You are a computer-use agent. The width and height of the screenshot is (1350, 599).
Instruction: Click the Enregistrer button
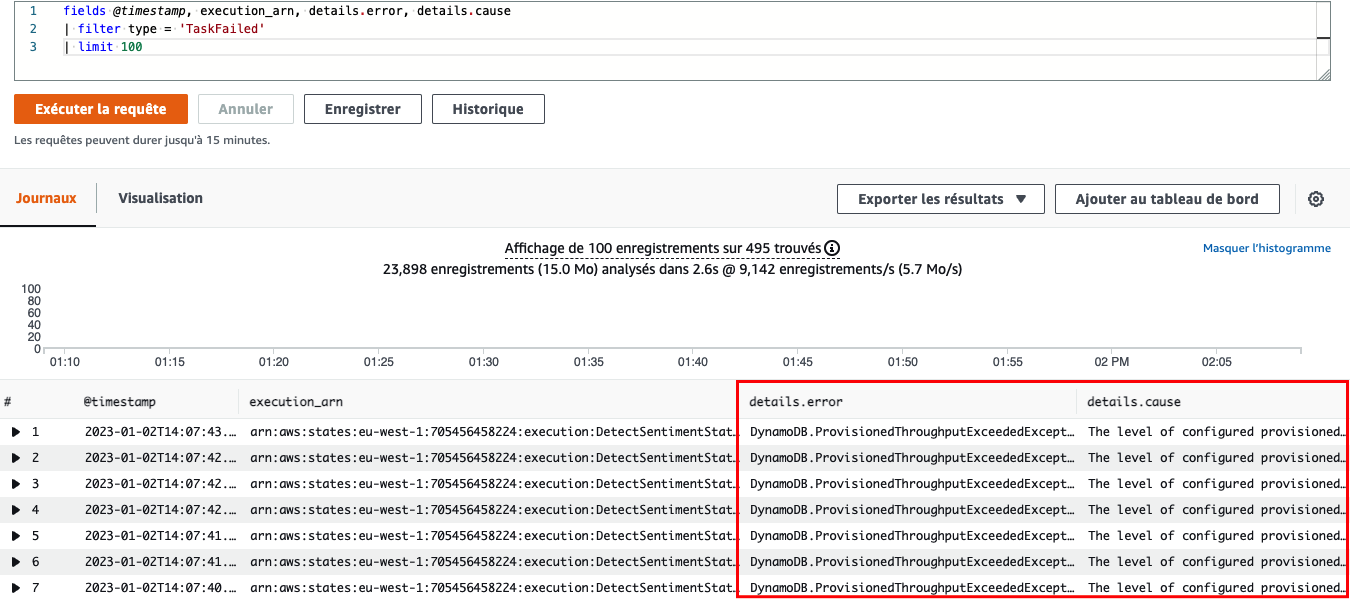[x=363, y=109]
